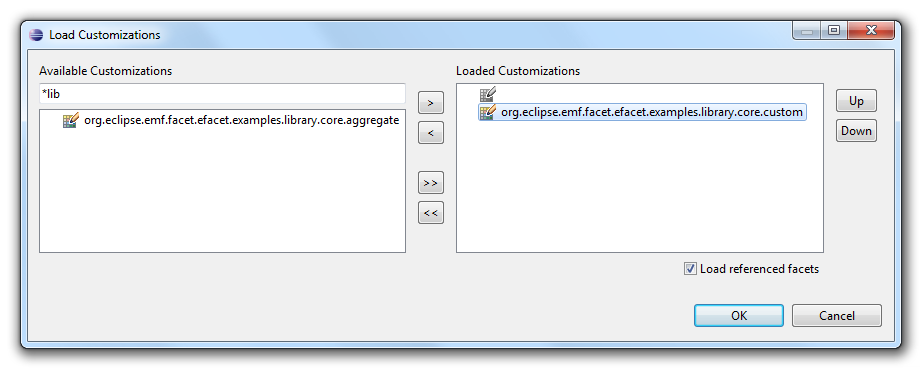The image size is (922, 369).
Task: Add selected customization with the > button
Action: [430, 103]
